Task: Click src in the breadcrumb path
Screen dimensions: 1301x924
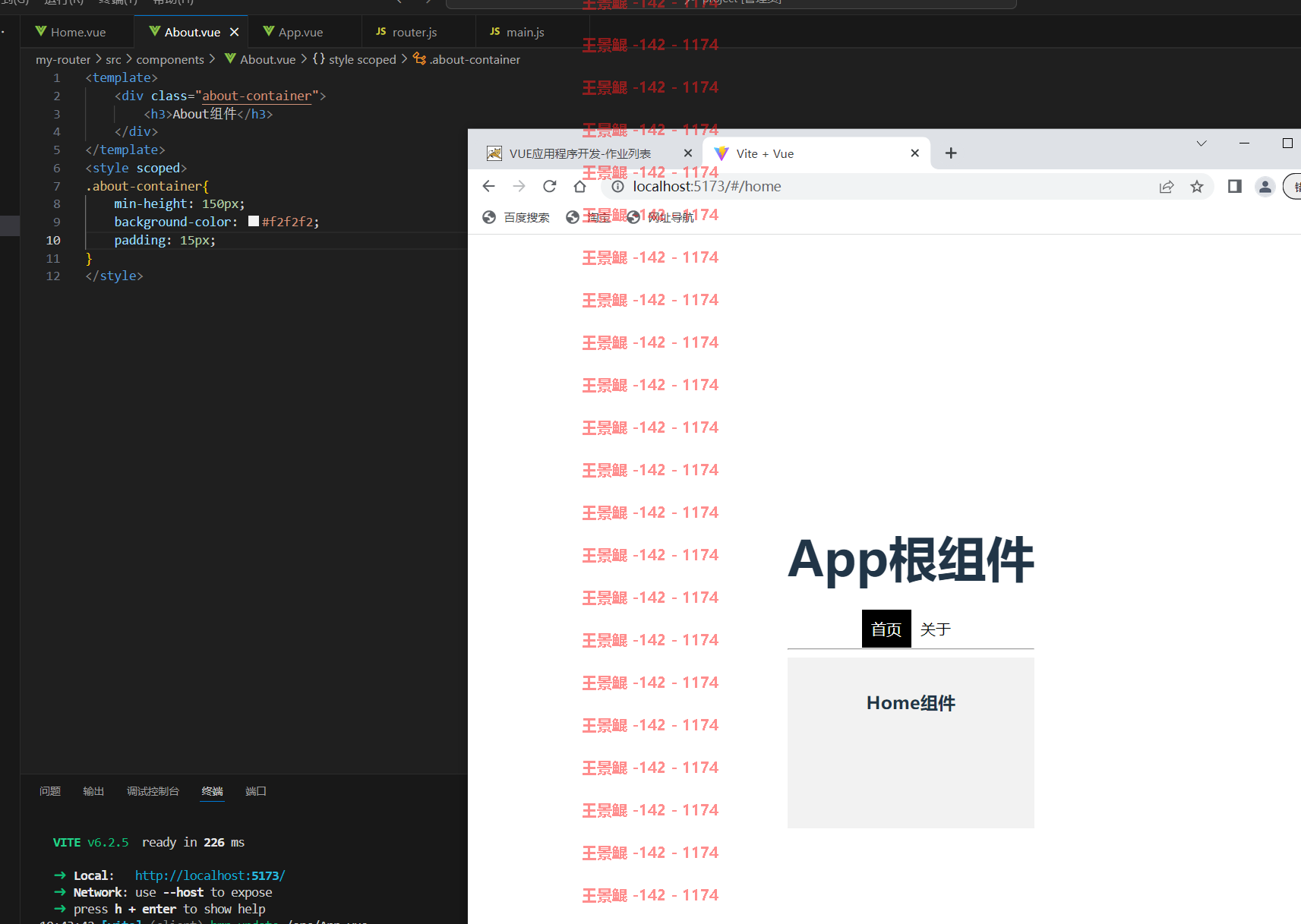Action: coord(113,59)
